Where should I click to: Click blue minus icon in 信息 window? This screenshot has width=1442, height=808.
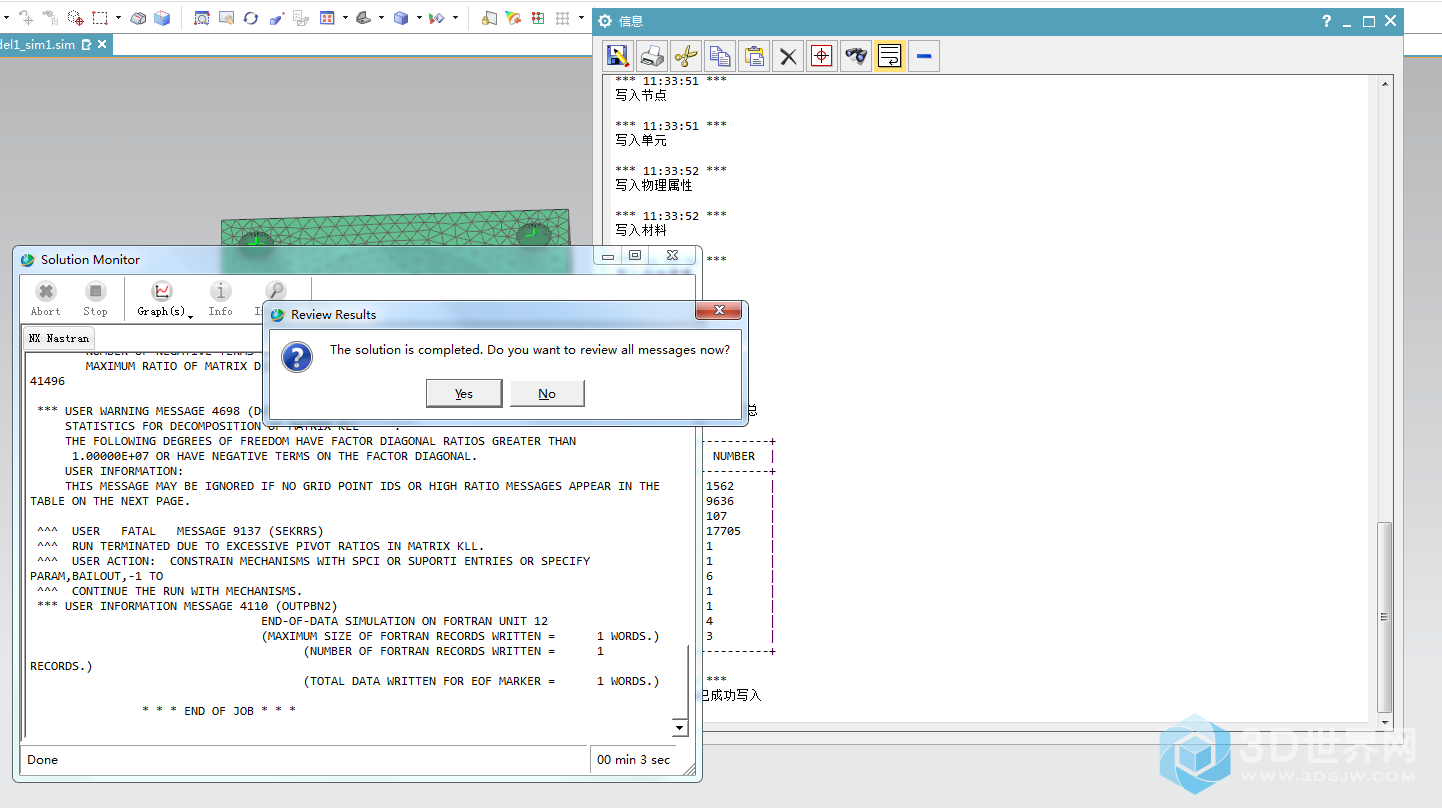pyautogui.click(x=924, y=56)
